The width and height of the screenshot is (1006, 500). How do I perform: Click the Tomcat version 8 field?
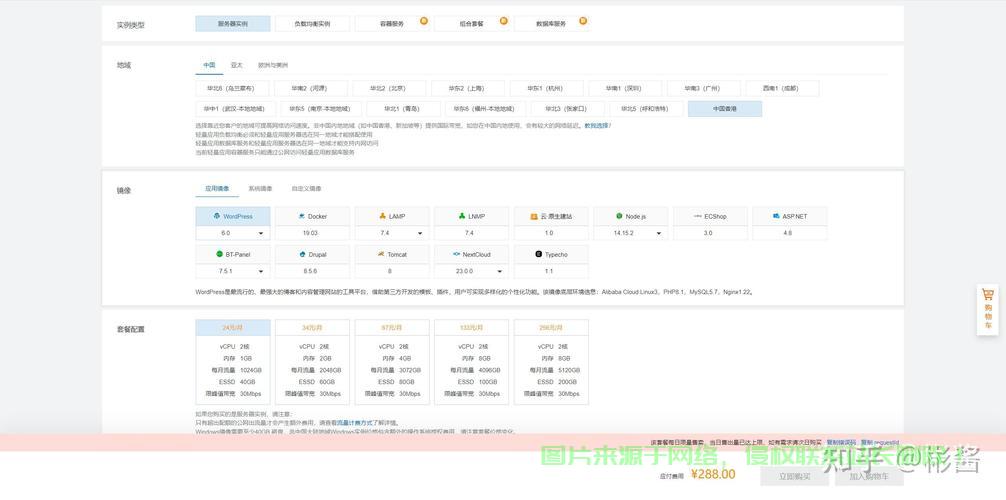(392, 272)
